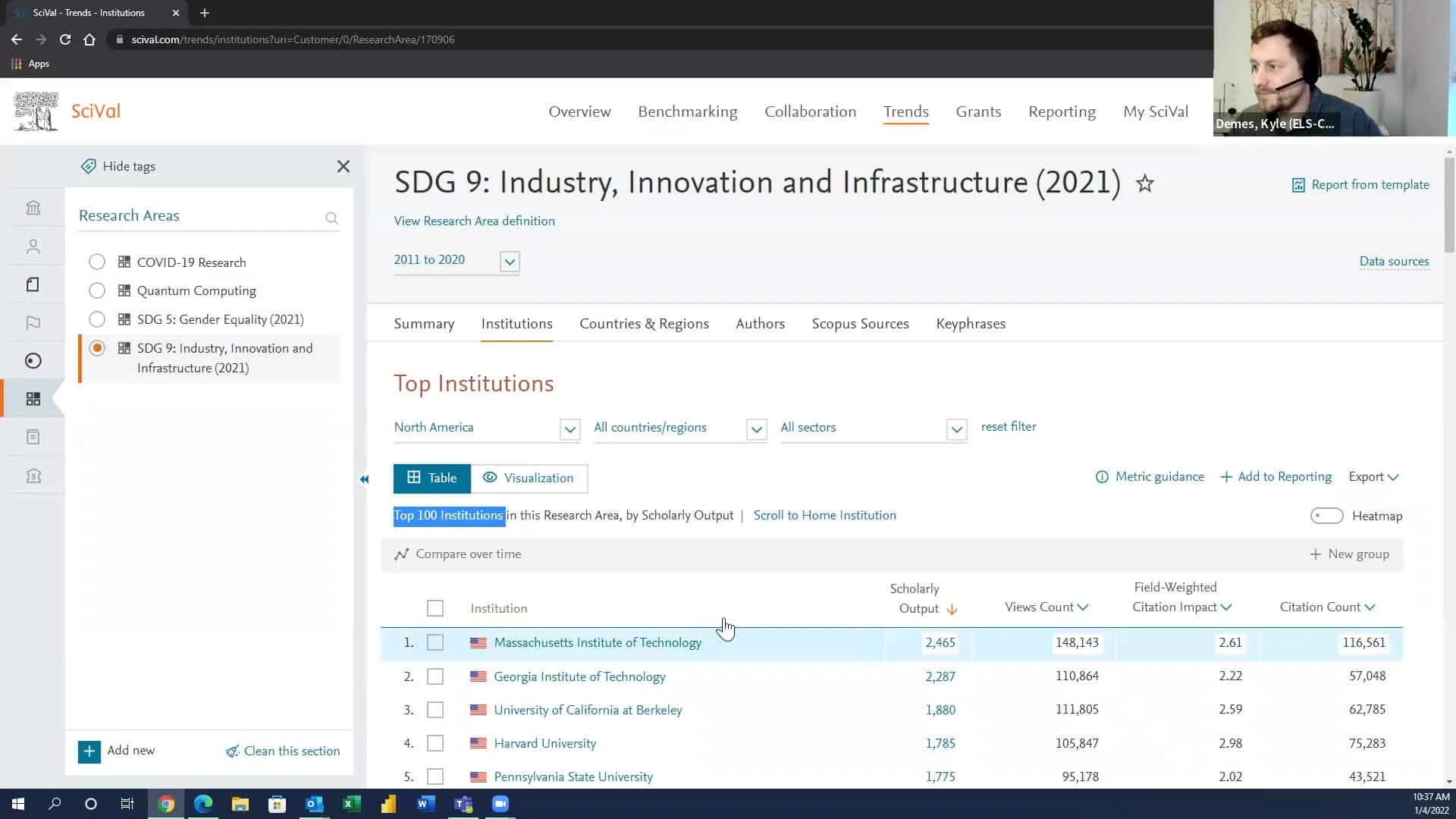
Task: Switch to the Keyphrases tab
Action: [970, 324]
